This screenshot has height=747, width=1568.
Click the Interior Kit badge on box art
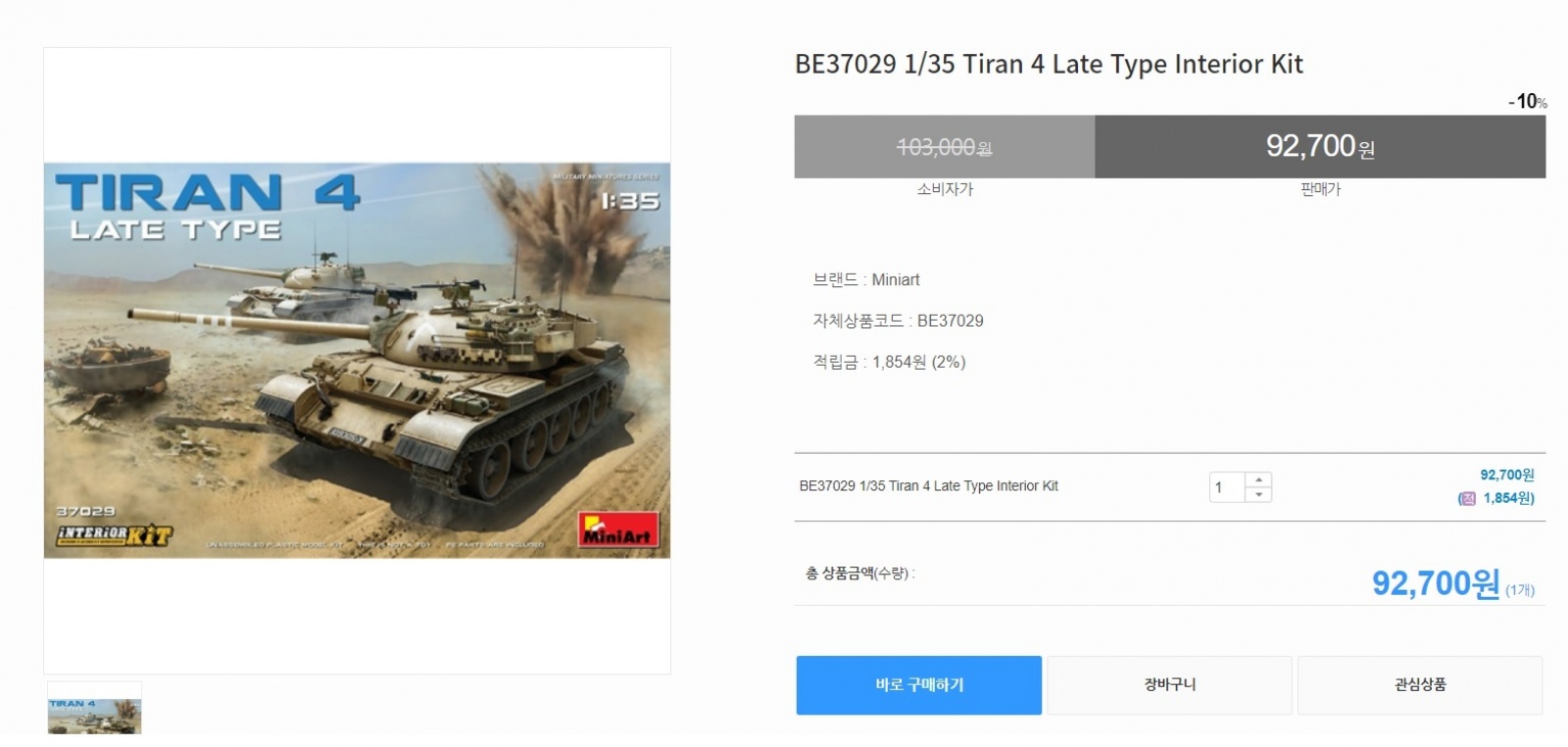pyautogui.click(x=114, y=535)
